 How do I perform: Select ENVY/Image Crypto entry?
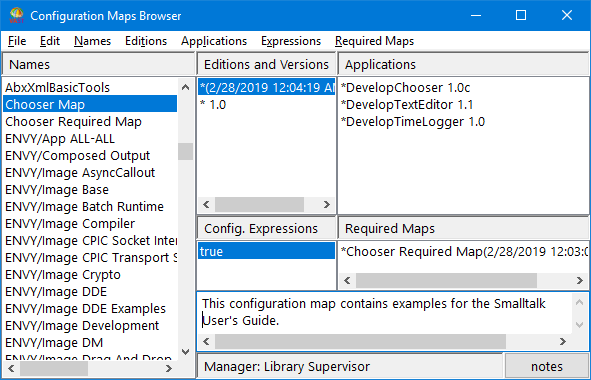click(90, 274)
